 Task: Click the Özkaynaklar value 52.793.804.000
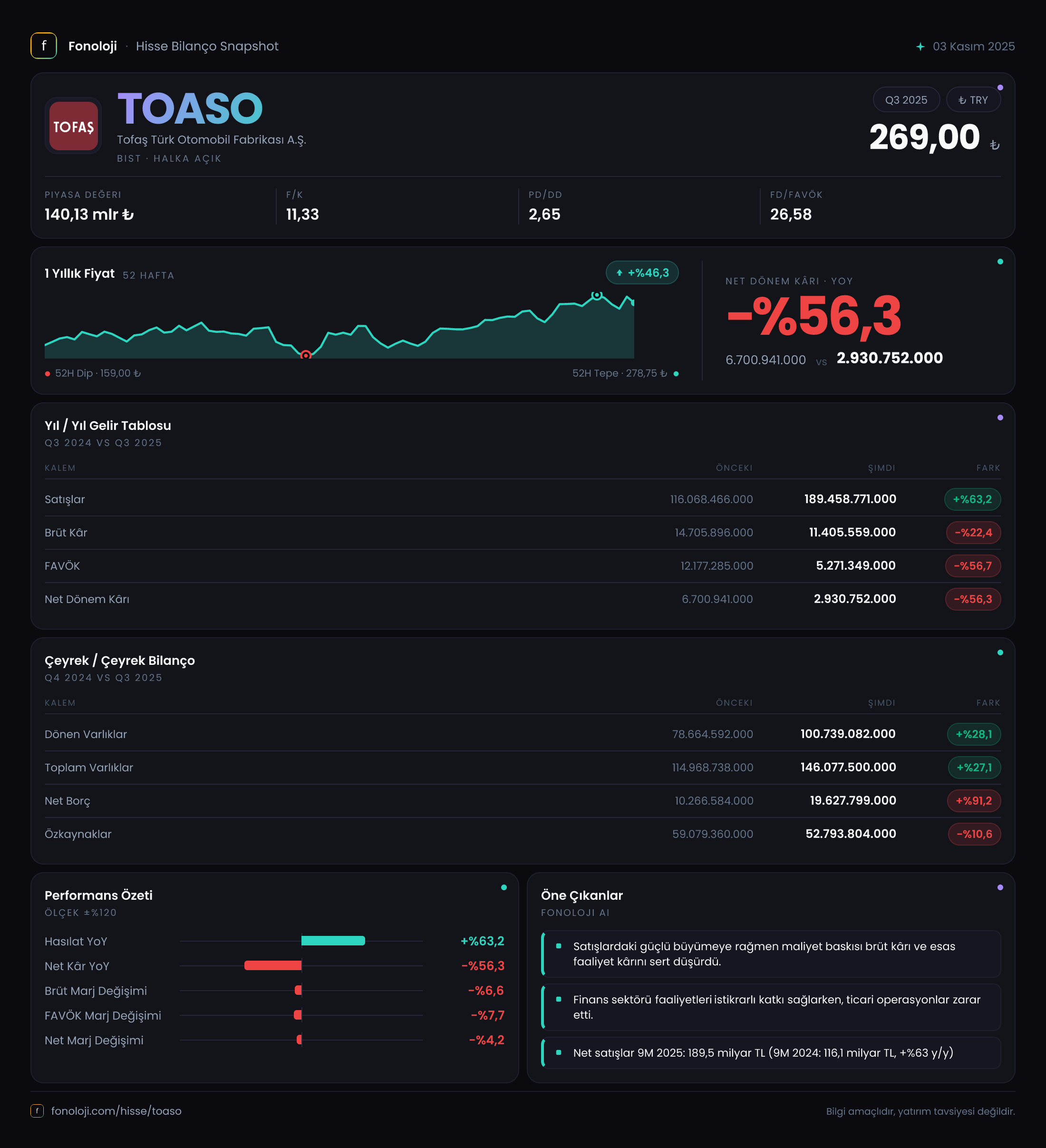click(851, 834)
